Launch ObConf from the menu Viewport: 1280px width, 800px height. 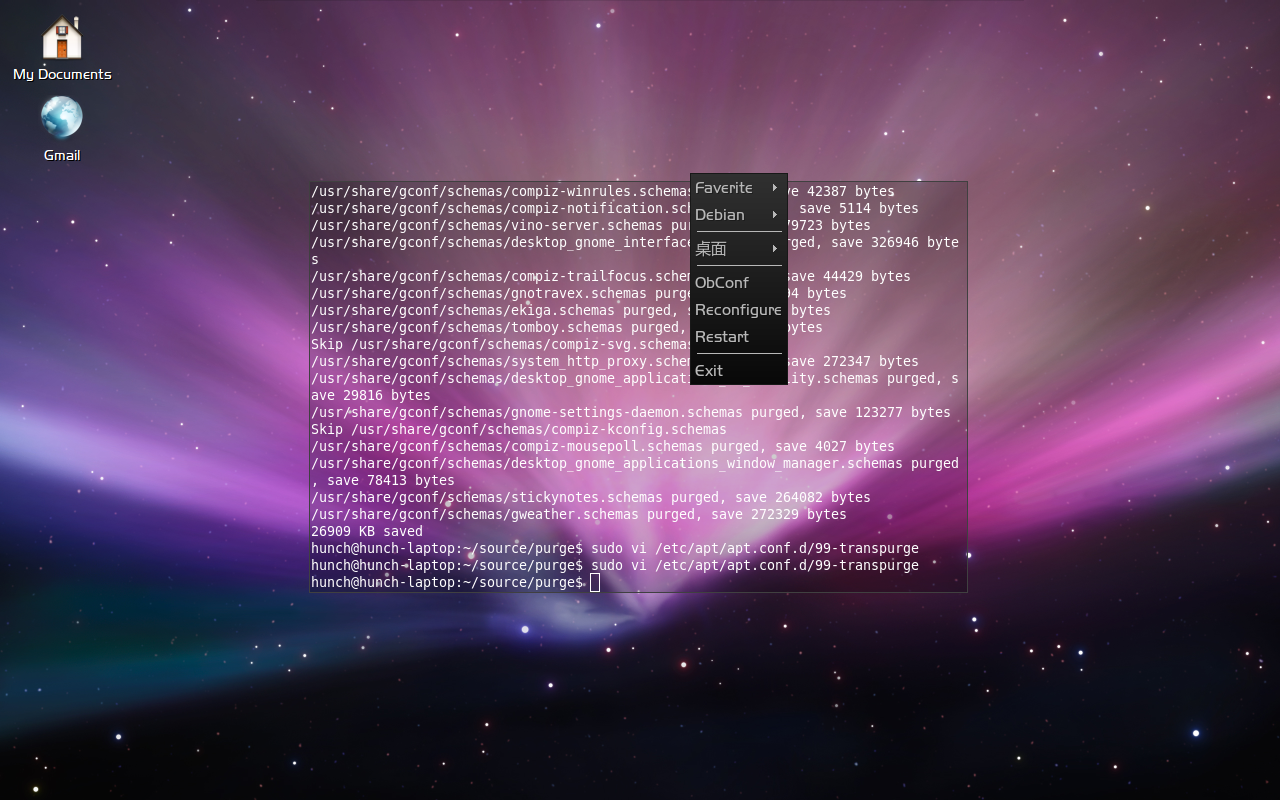tap(738, 283)
